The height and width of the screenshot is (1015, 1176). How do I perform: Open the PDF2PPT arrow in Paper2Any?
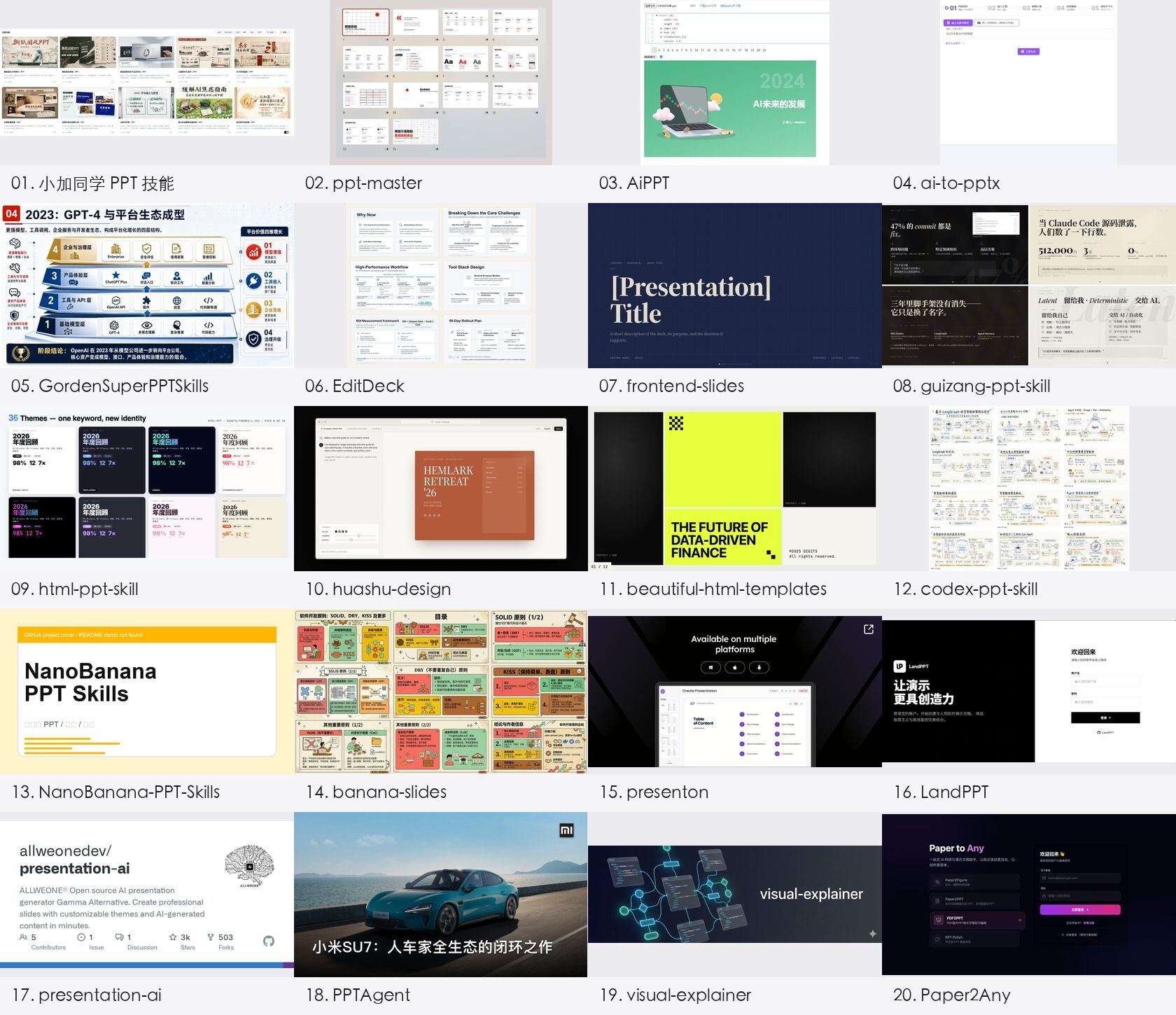coord(1019,920)
